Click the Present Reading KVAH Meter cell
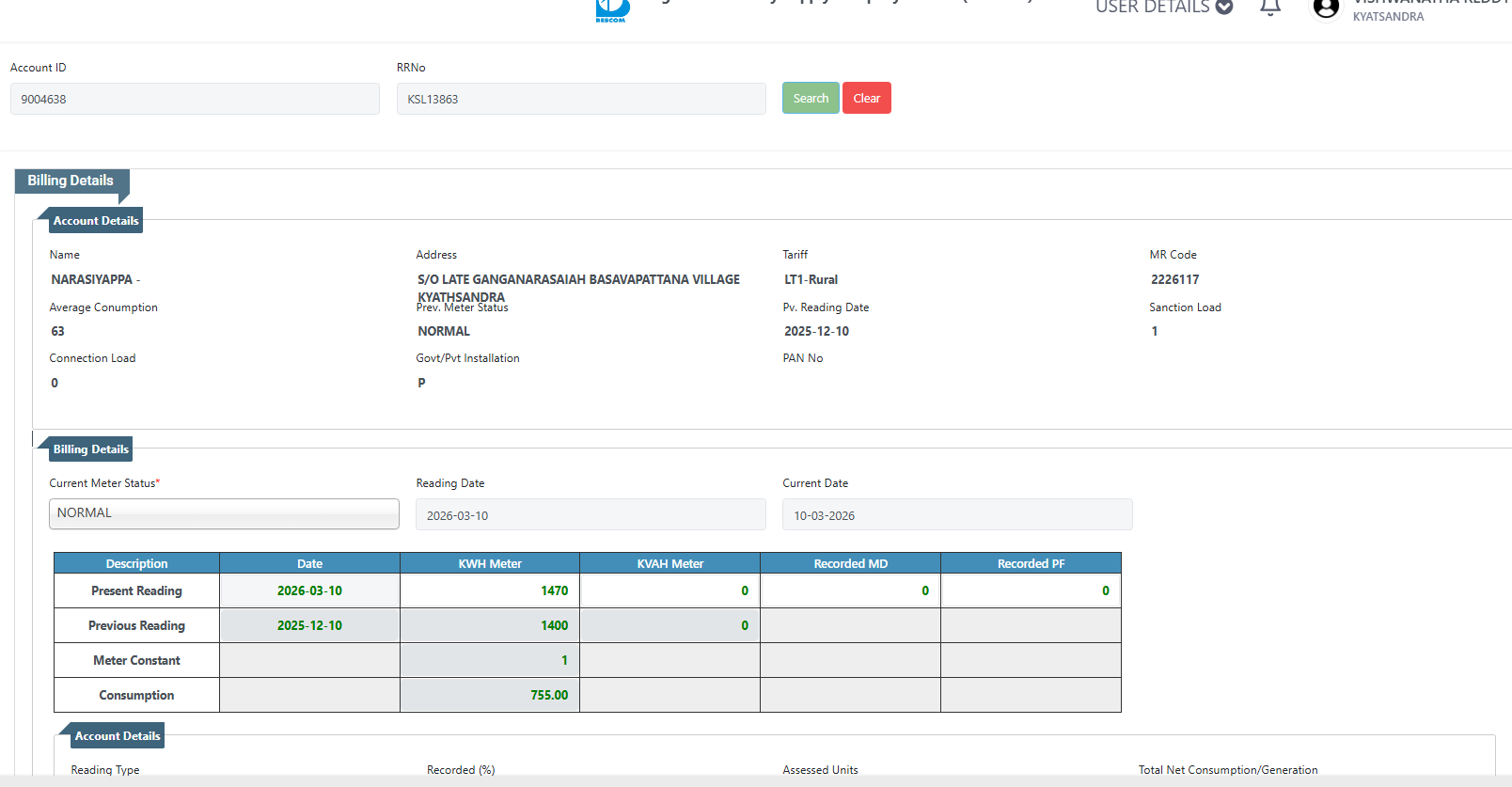This screenshot has width=1512, height=787. pyautogui.click(x=670, y=590)
